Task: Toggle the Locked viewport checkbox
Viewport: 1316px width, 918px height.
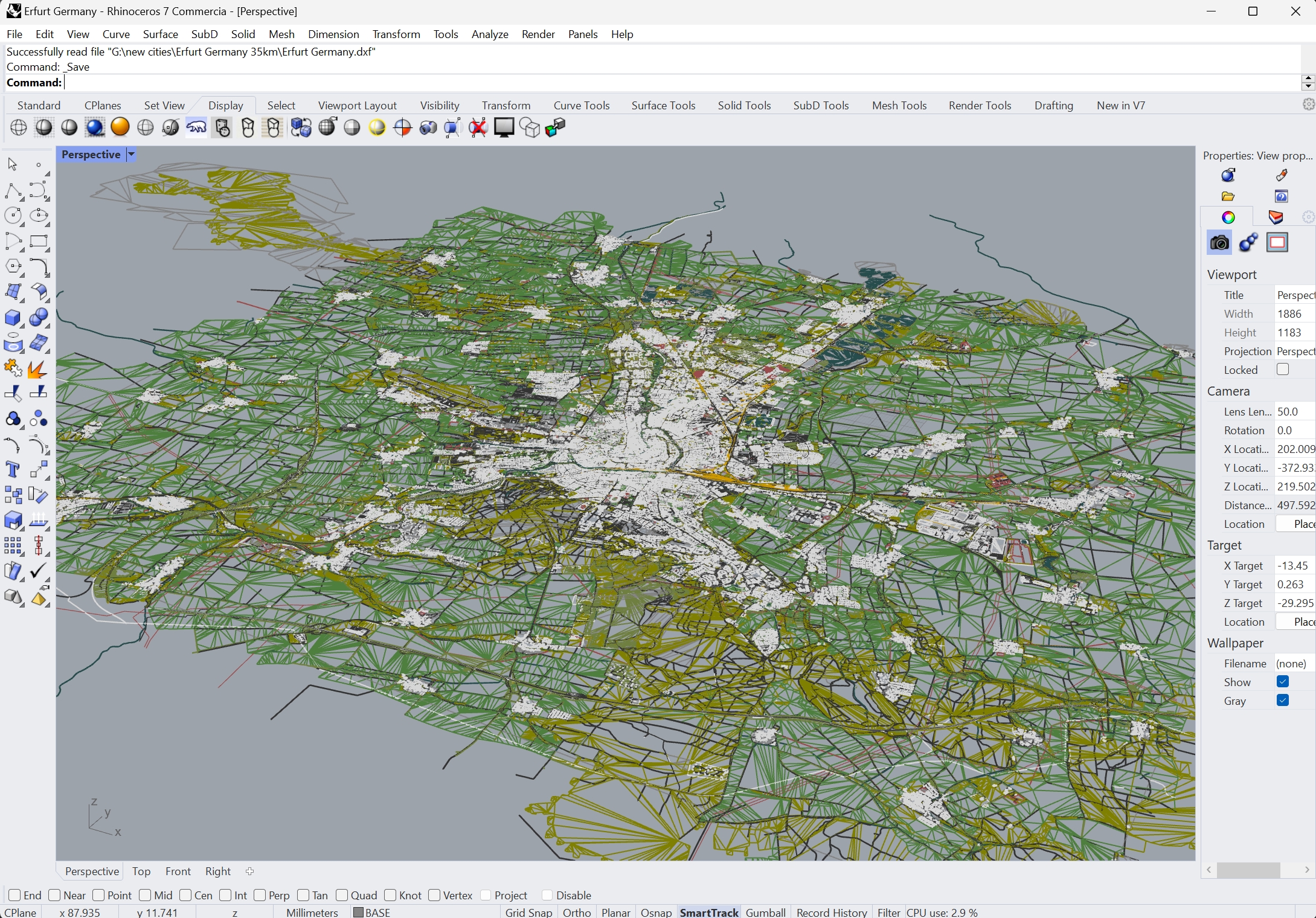Action: click(x=1283, y=369)
